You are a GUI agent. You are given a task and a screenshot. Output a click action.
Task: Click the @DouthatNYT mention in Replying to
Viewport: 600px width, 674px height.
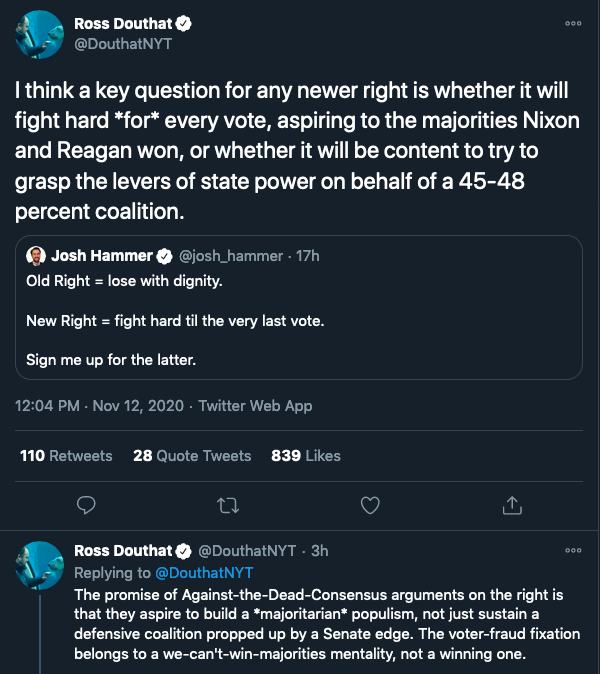tap(191, 573)
